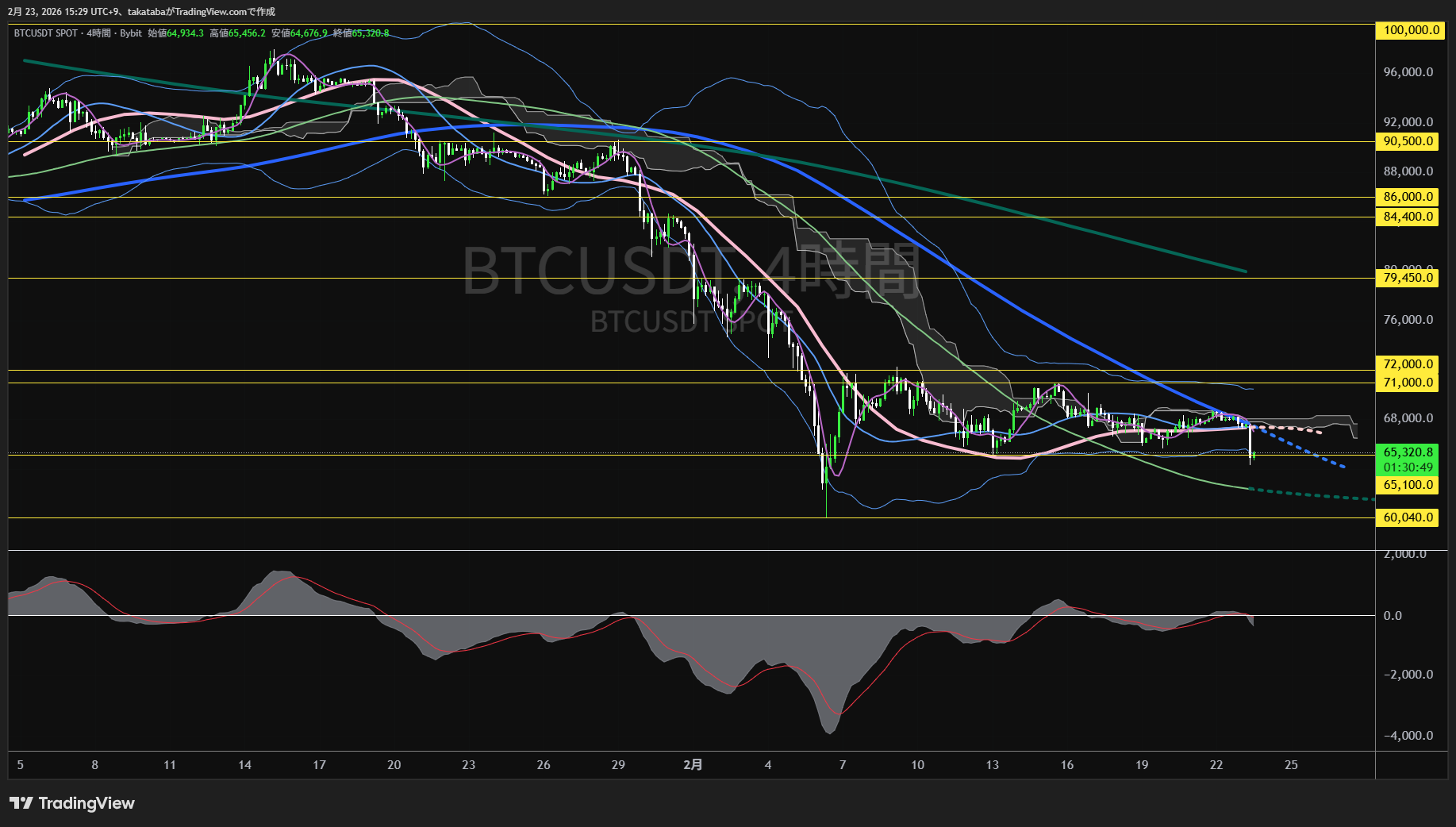Click the date label 22 on time axis
Viewport: 1456px width, 827px height.
click(x=1216, y=765)
